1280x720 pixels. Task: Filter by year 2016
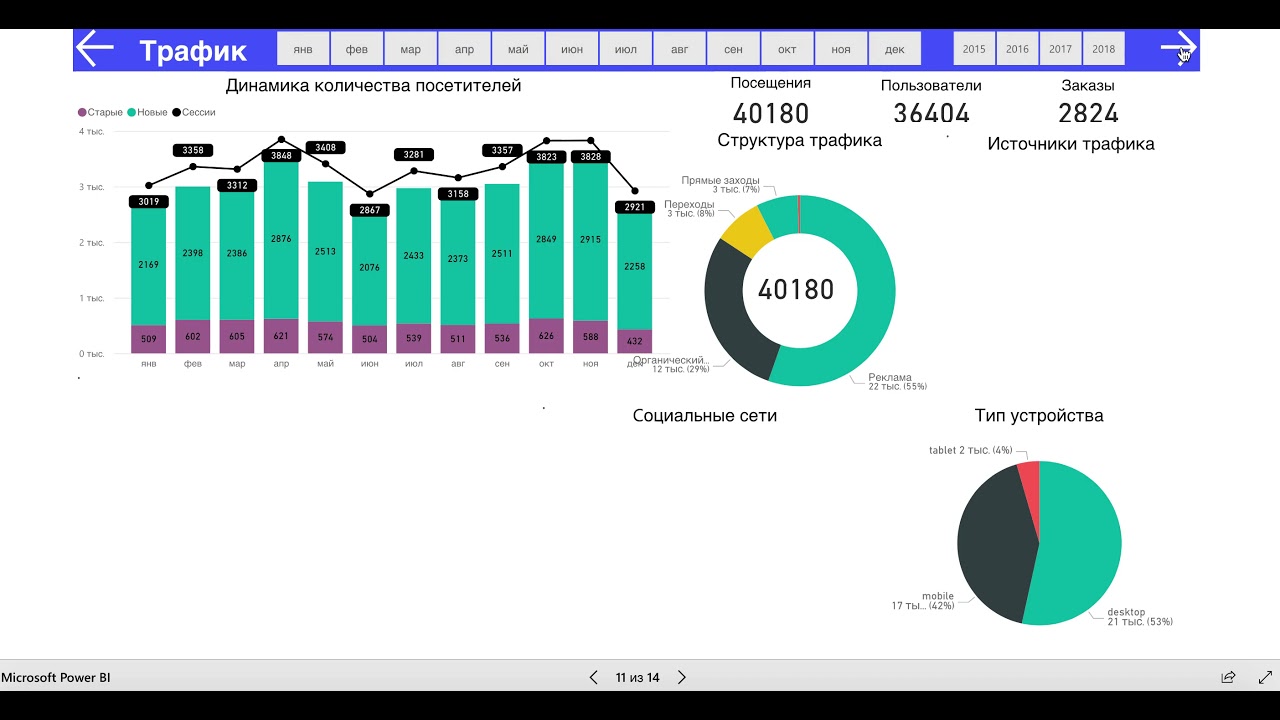[x=1017, y=49]
